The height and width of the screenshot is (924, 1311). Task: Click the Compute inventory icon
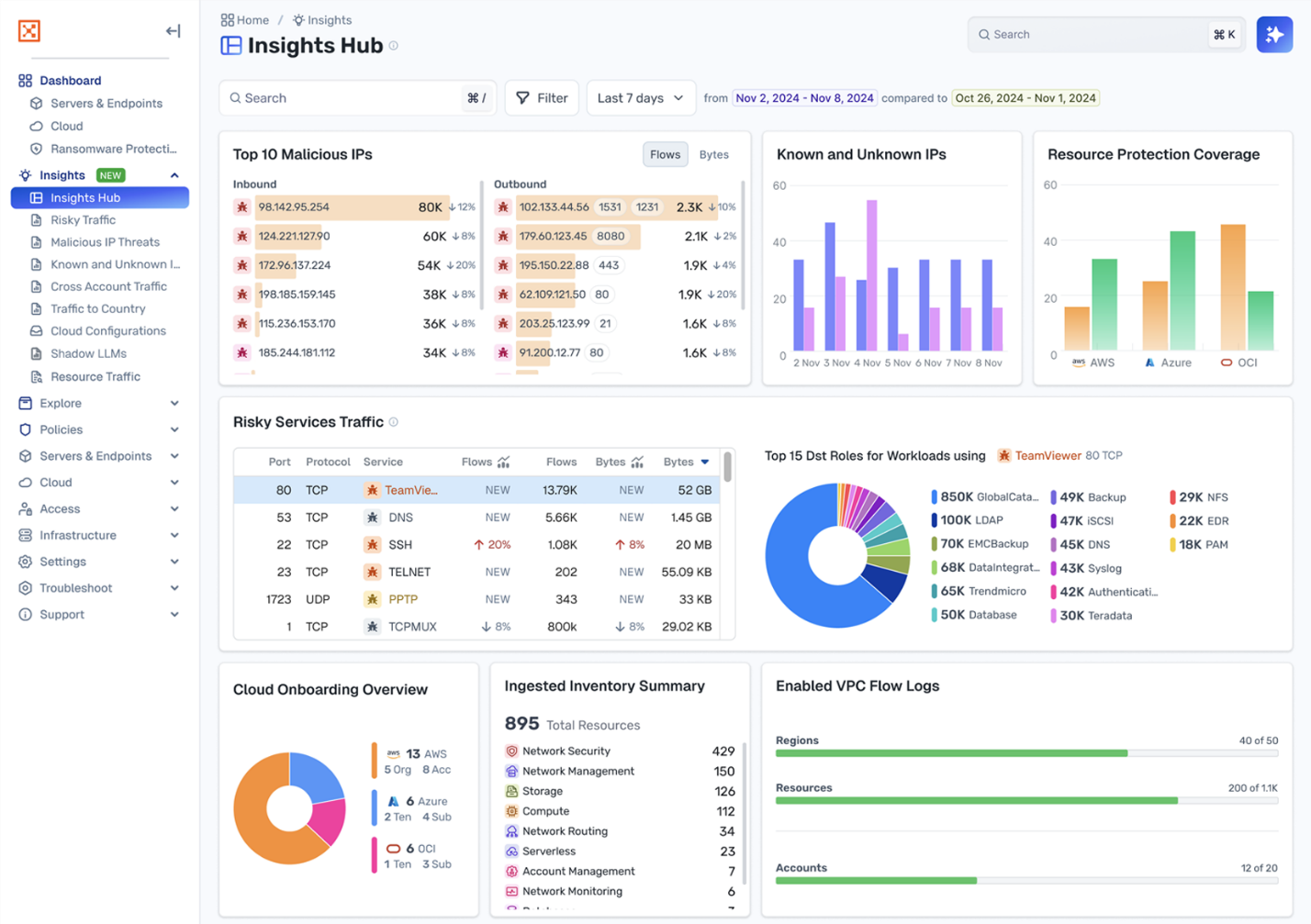(x=511, y=811)
